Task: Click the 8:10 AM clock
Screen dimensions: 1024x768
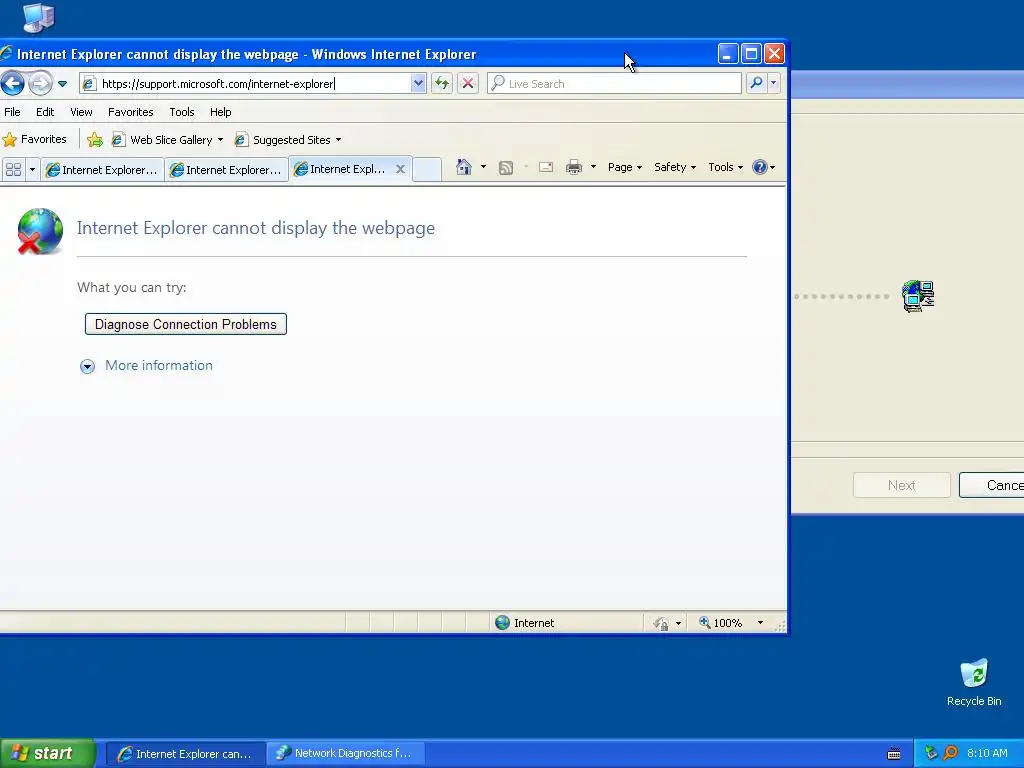Action: pos(987,754)
